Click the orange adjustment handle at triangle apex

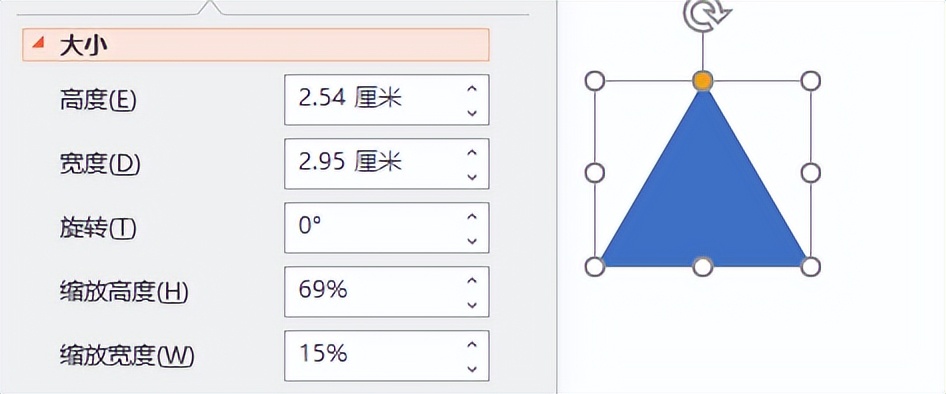point(703,80)
